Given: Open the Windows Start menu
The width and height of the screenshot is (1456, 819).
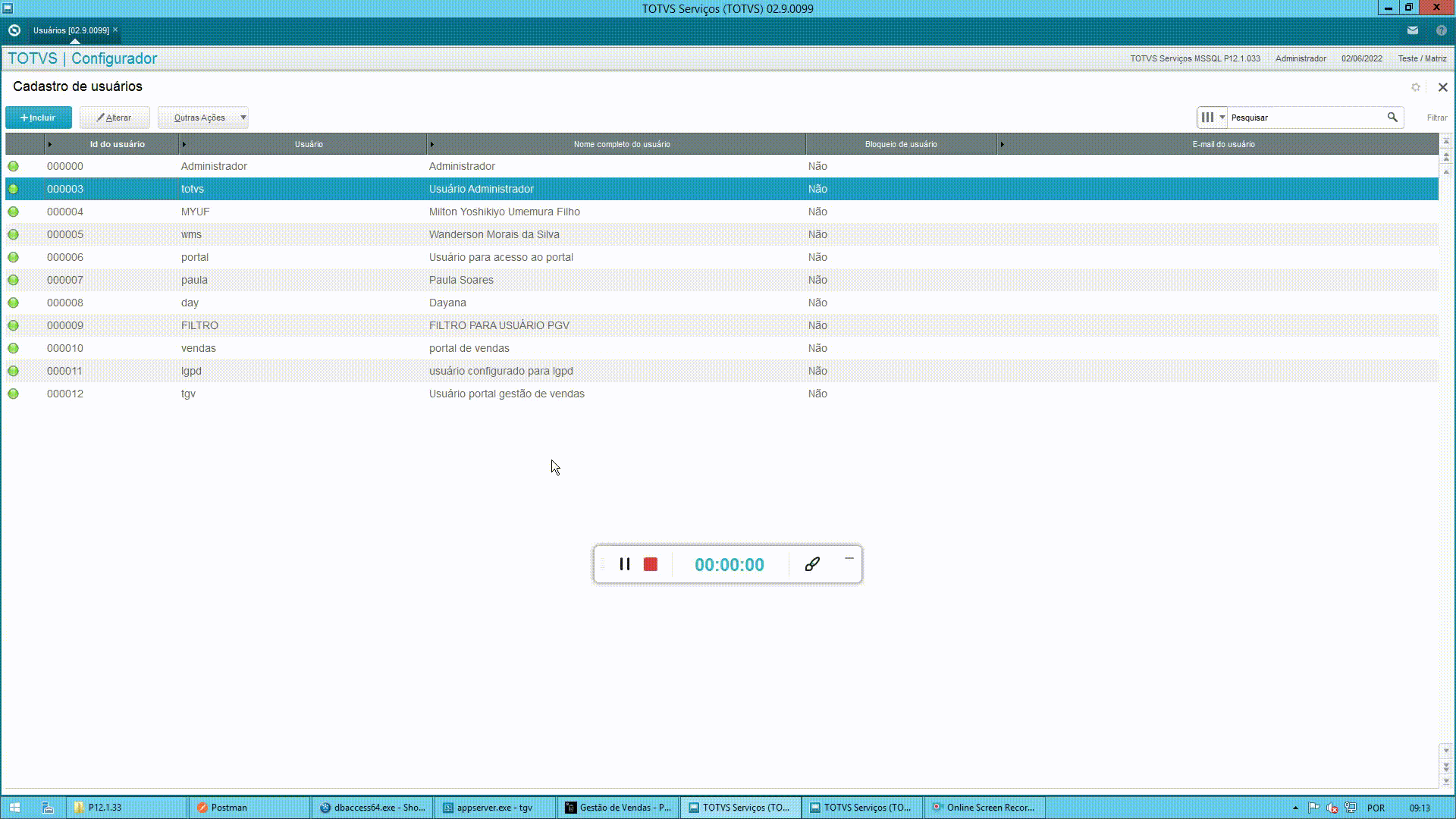Looking at the screenshot, I should [14, 808].
